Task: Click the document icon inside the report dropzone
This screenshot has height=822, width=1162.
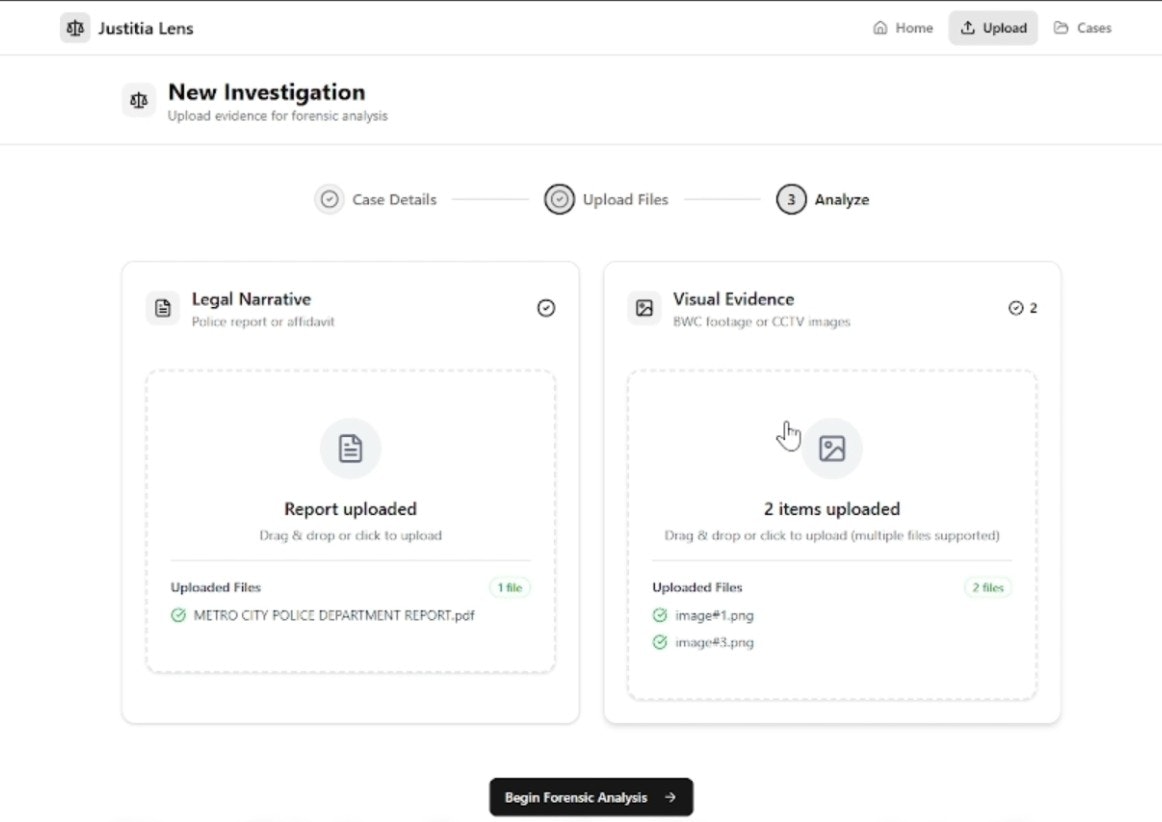Action: [x=350, y=448]
